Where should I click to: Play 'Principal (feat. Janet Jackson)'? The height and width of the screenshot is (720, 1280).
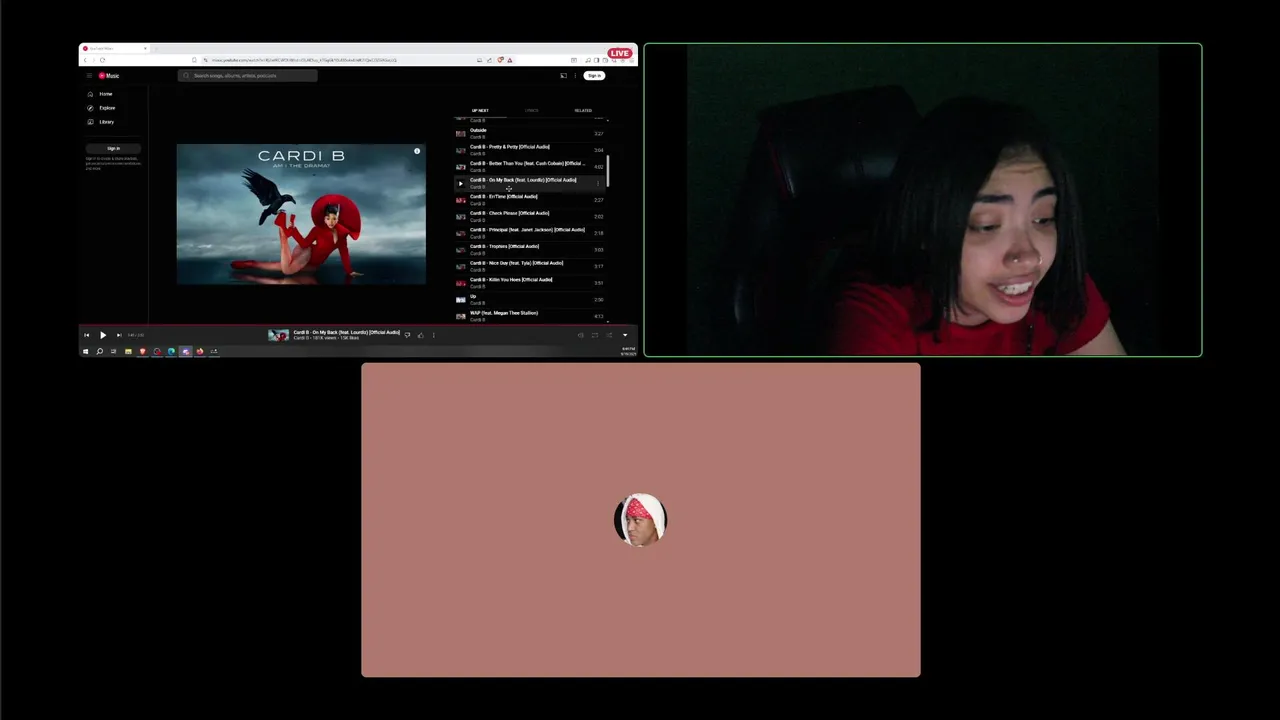coord(530,233)
